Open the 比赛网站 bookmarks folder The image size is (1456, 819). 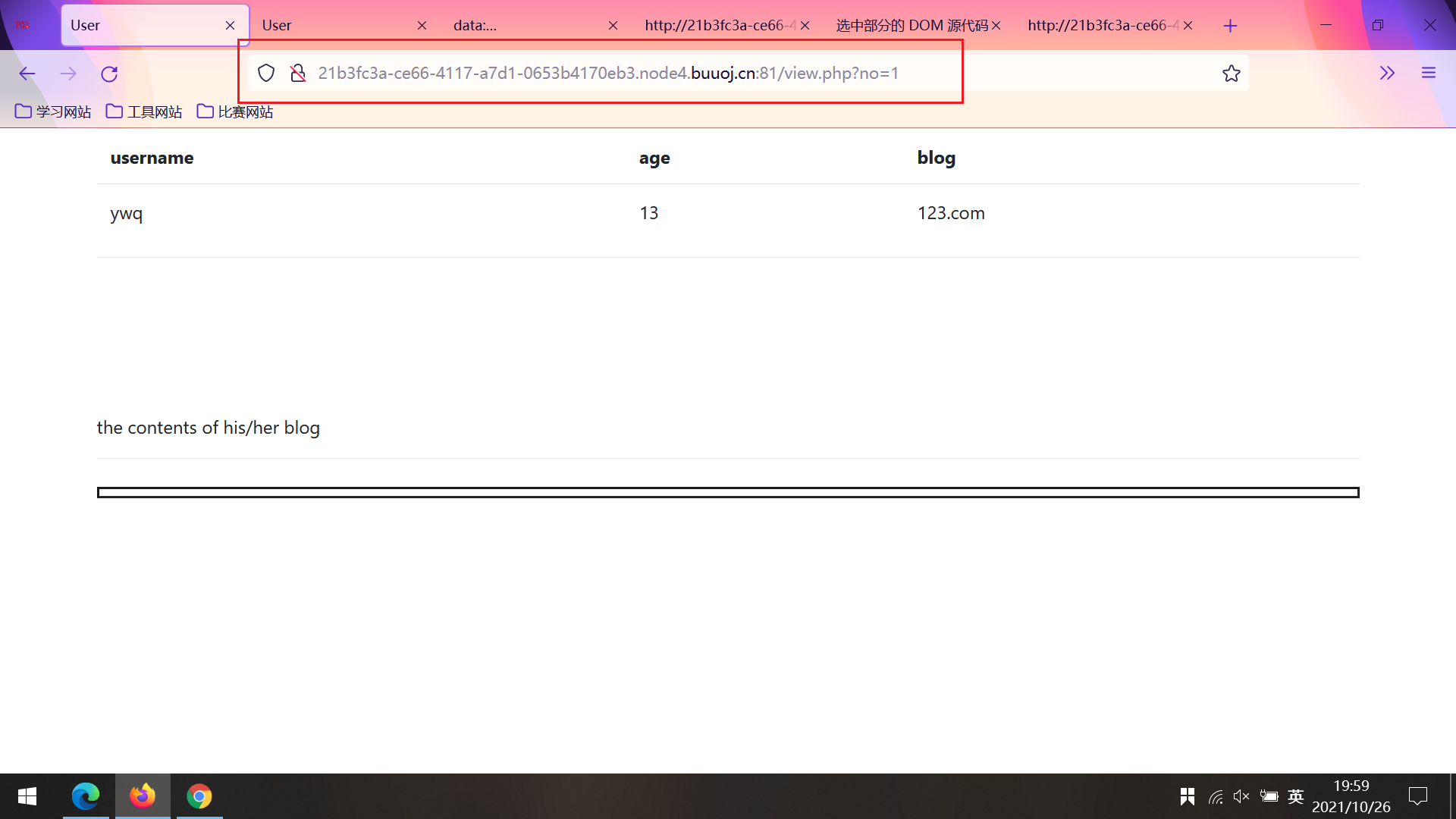click(235, 111)
